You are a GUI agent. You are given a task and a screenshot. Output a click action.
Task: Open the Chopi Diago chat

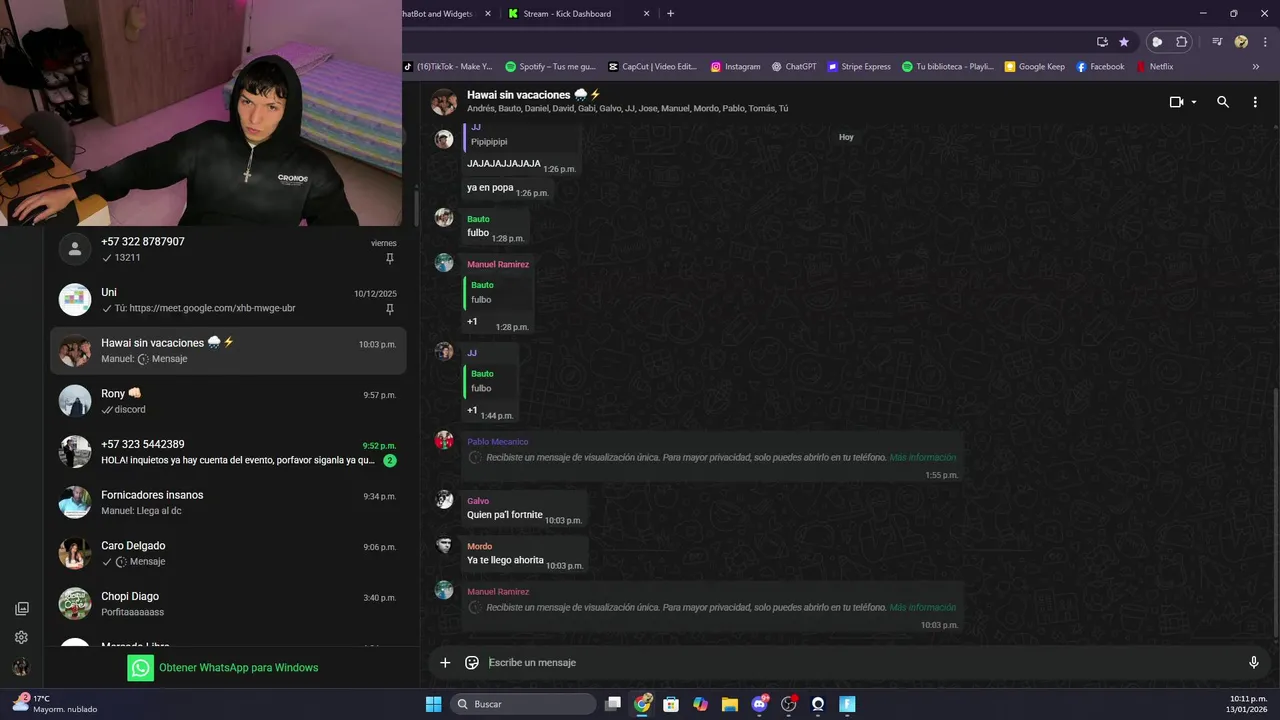(x=228, y=604)
